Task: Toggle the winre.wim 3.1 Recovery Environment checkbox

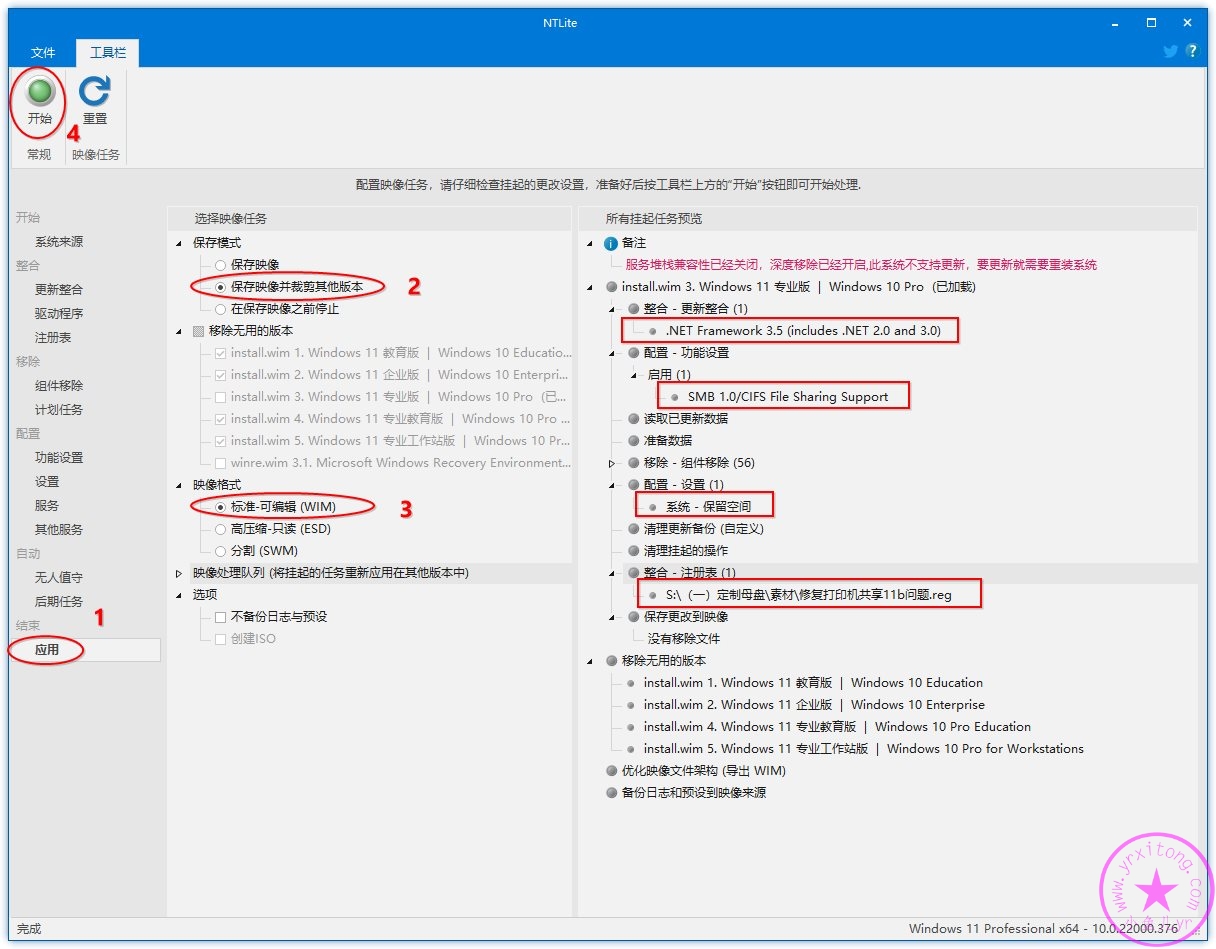Action: (x=221, y=463)
